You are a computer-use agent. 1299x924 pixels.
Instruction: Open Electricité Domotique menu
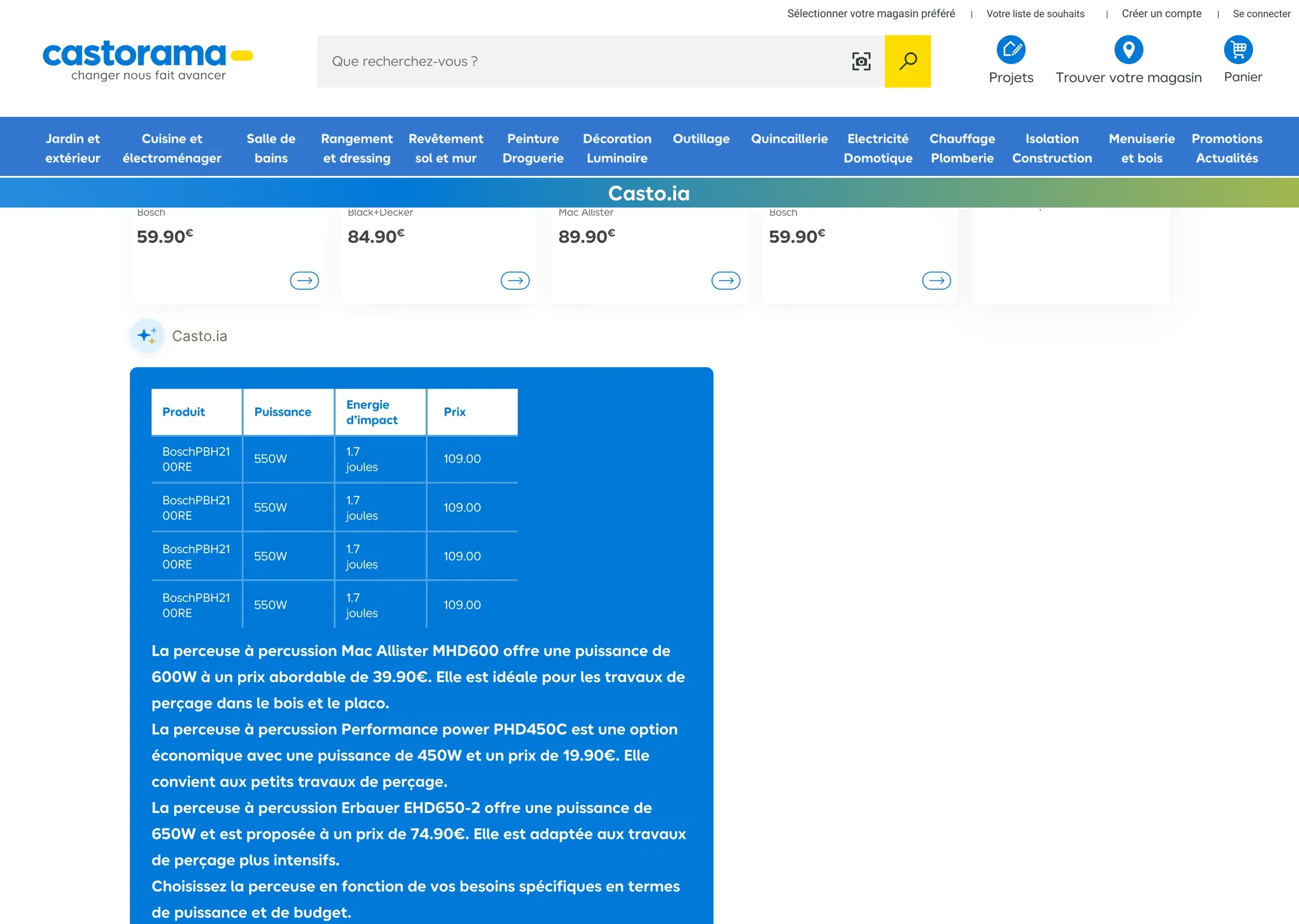pos(878,148)
